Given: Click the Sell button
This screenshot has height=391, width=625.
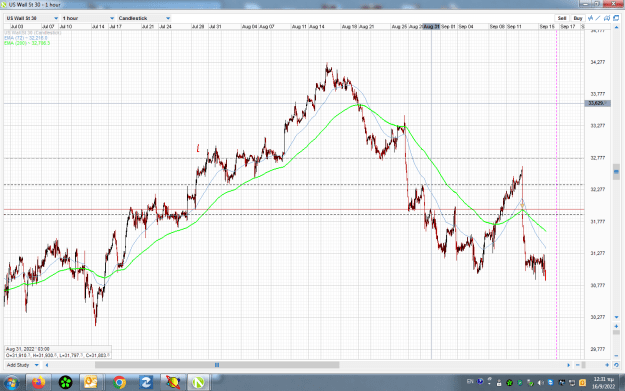Looking at the screenshot, I should 562,18.
